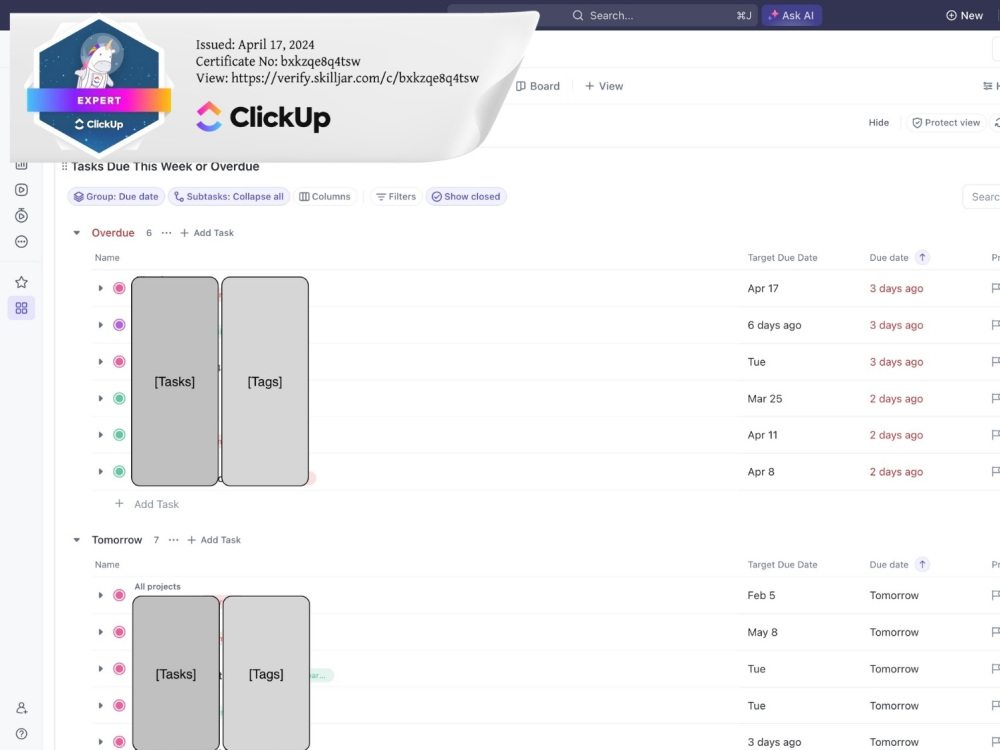Open the Ask AI assistant

click(x=791, y=15)
